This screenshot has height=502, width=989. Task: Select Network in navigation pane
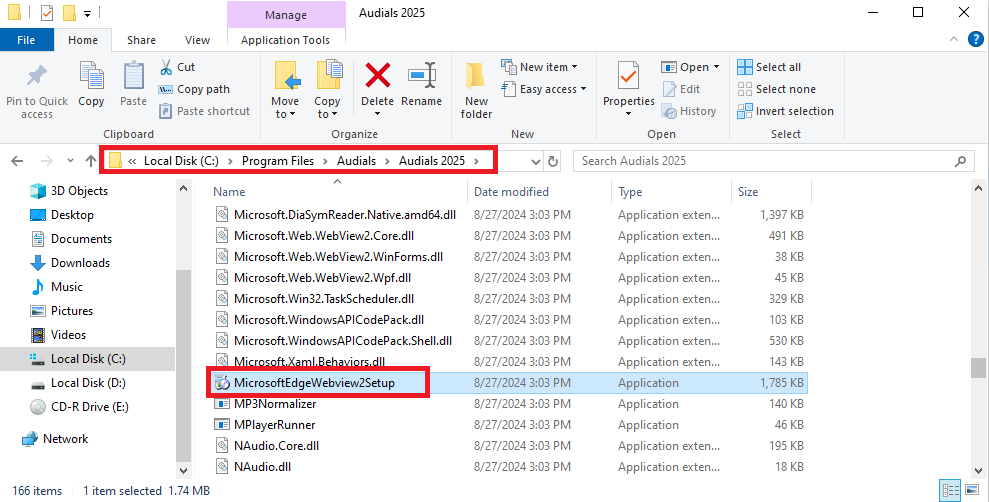point(55,438)
